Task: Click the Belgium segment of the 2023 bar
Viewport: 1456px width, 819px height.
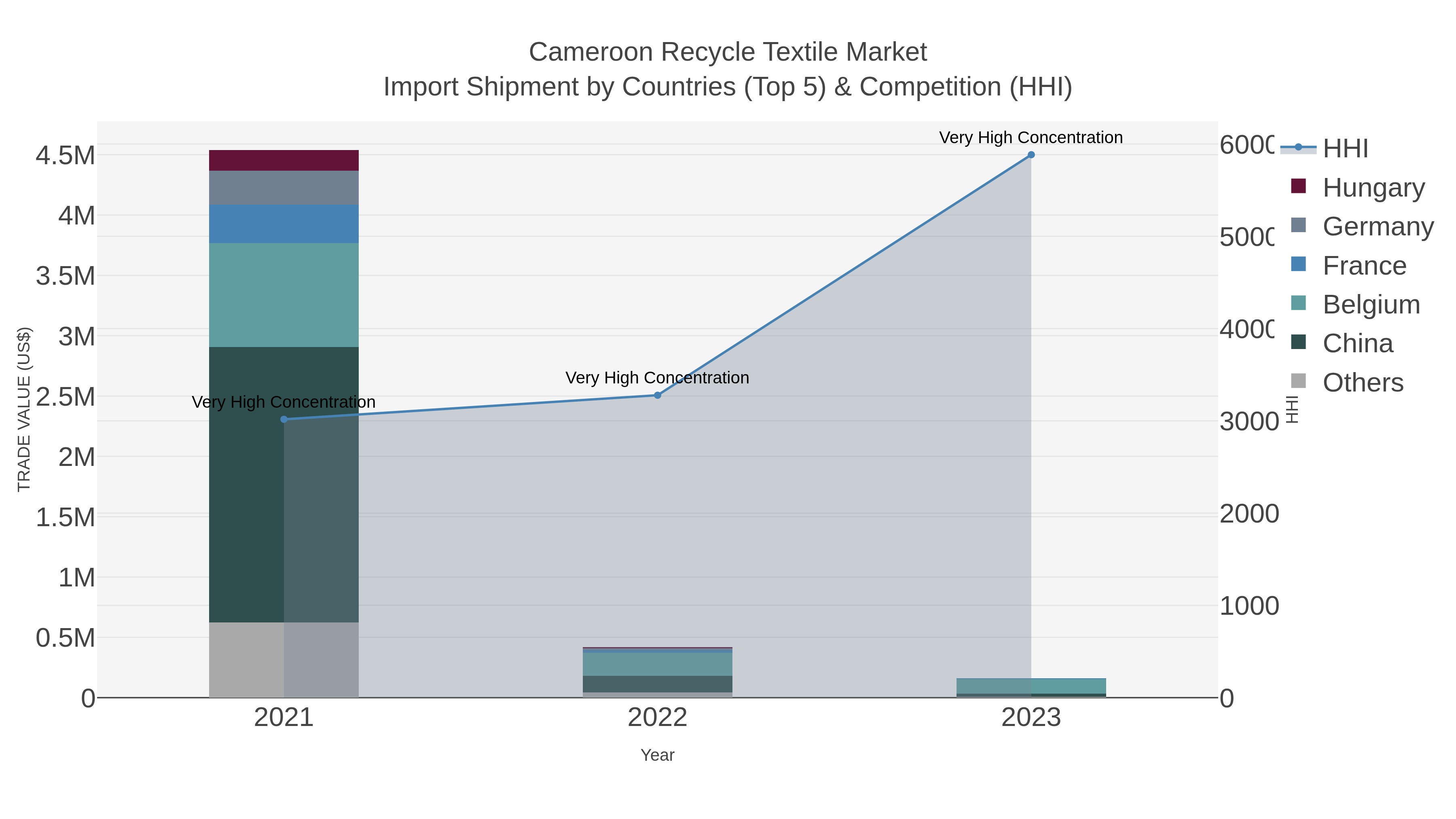Action: pyautogui.click(x=1031, y=686)
